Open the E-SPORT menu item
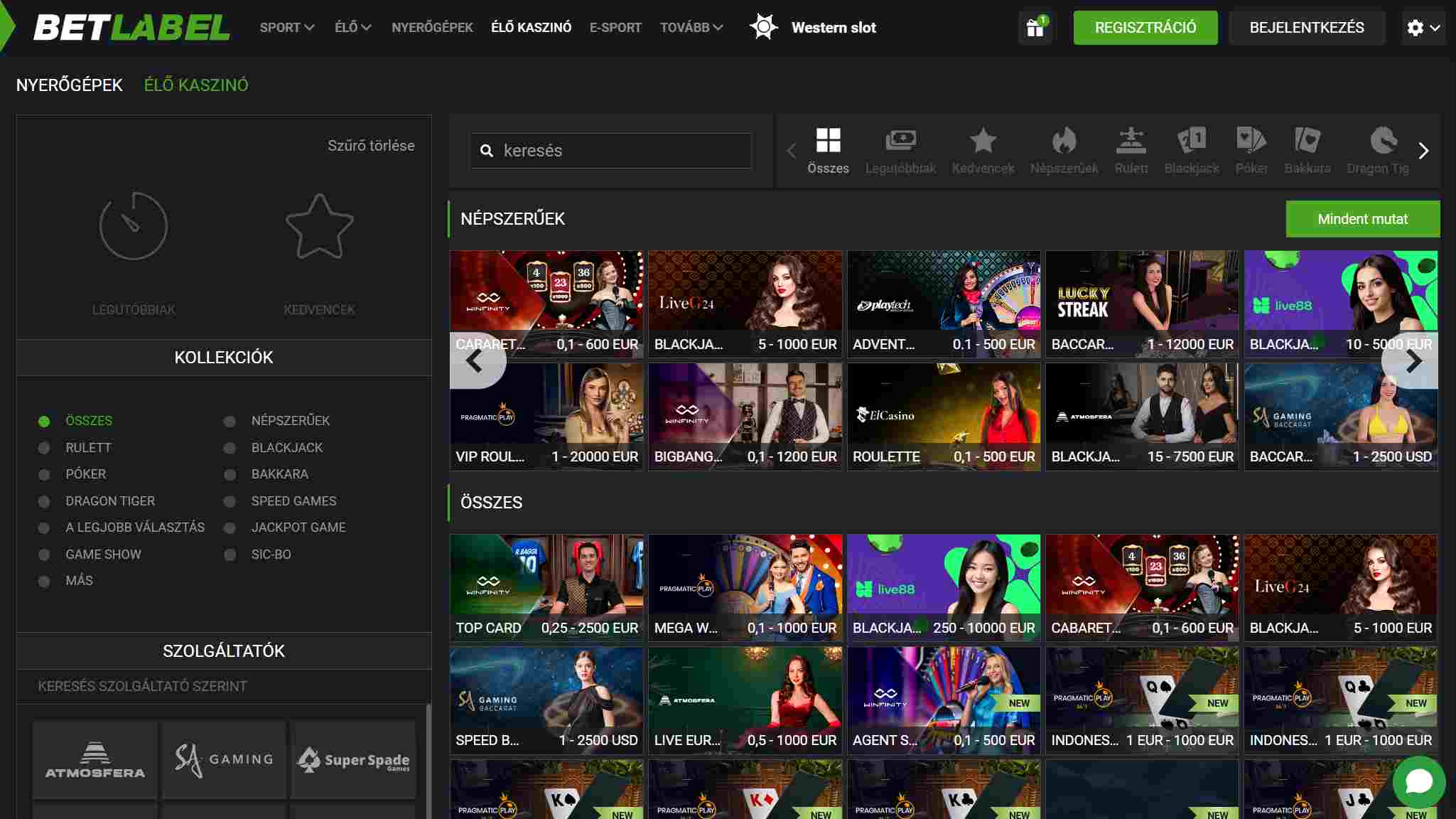This screenshot has width=1456, height=819. 615,27
